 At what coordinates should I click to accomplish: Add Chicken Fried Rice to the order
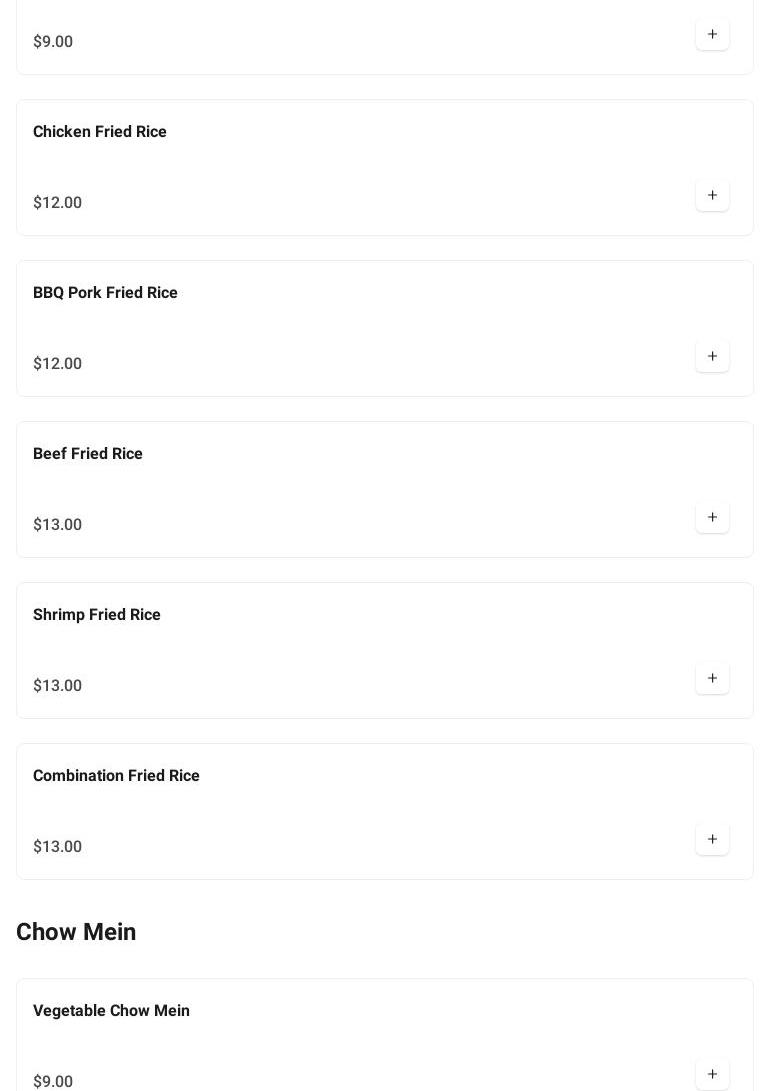712,195
